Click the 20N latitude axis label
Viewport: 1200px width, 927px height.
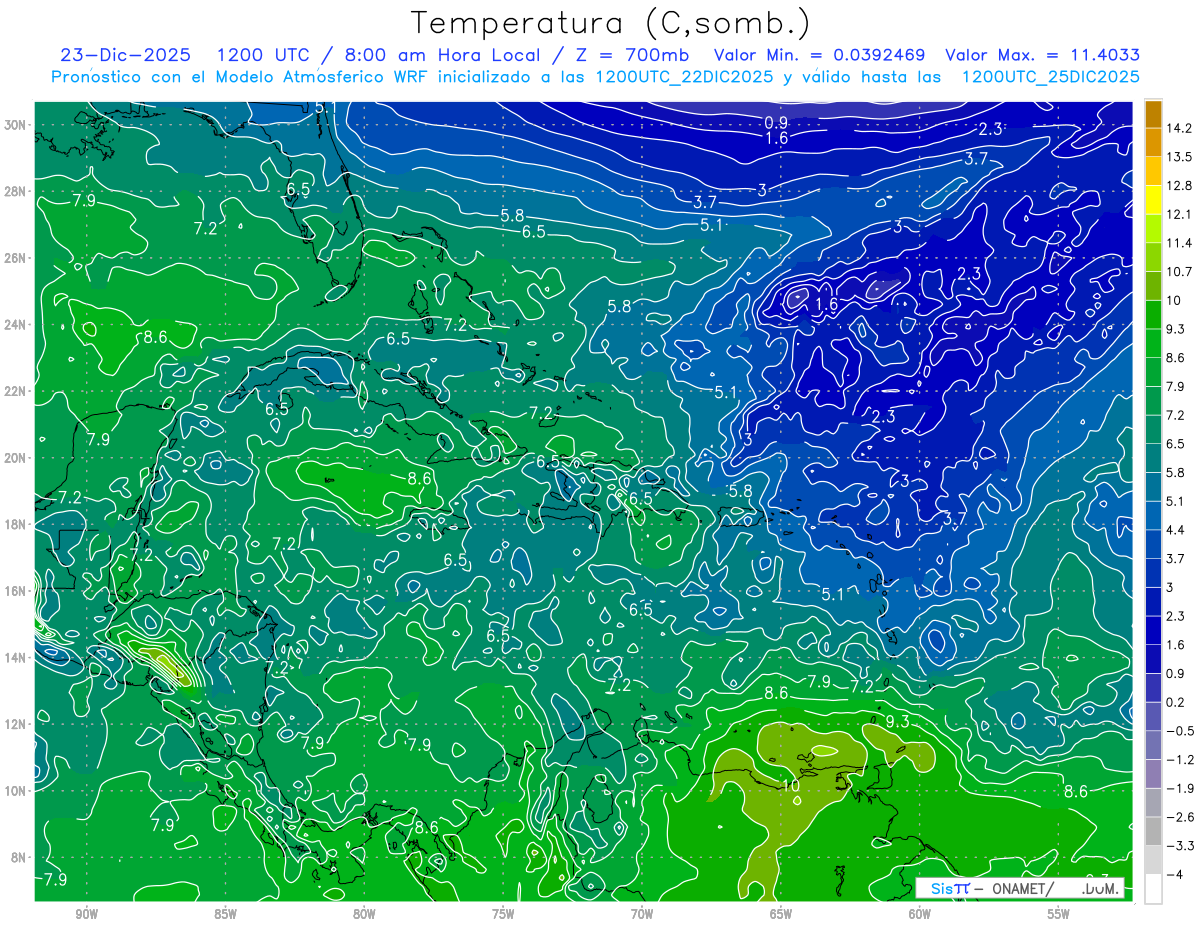(x=16, y=458)
